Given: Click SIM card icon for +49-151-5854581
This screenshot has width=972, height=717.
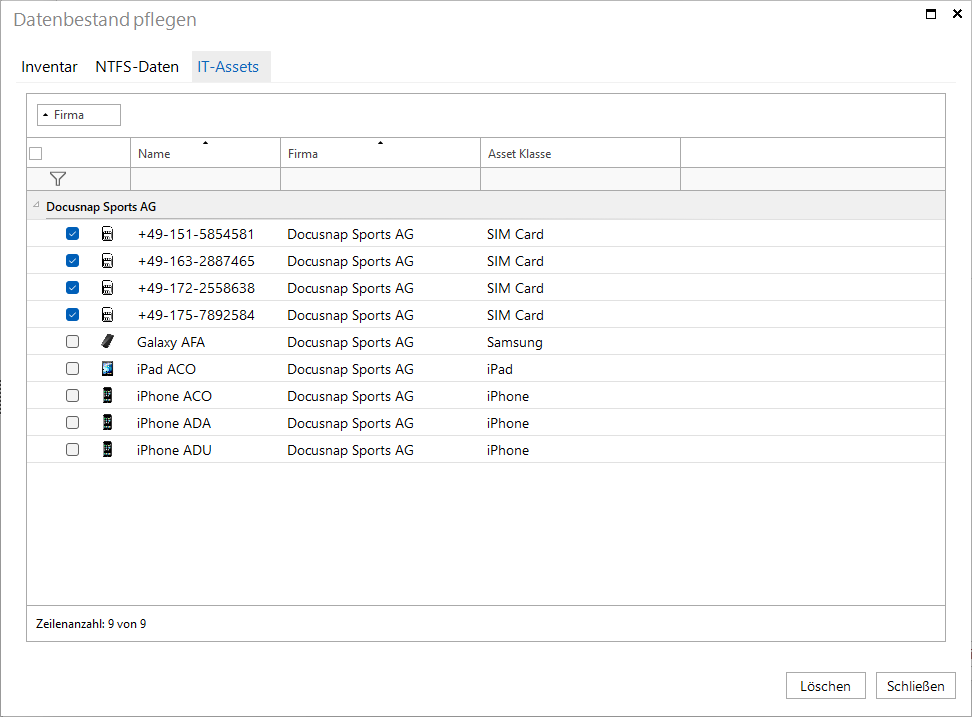Looking at the screenshot, I should [x=107, y=234].
